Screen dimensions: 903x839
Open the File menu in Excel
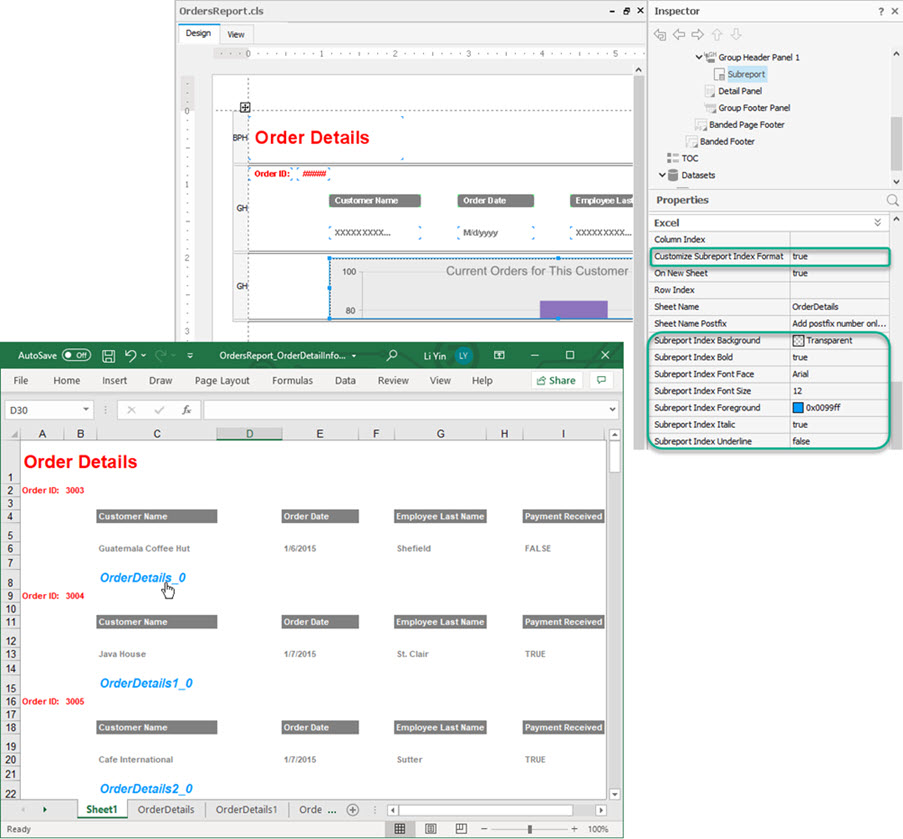(21, 381)
